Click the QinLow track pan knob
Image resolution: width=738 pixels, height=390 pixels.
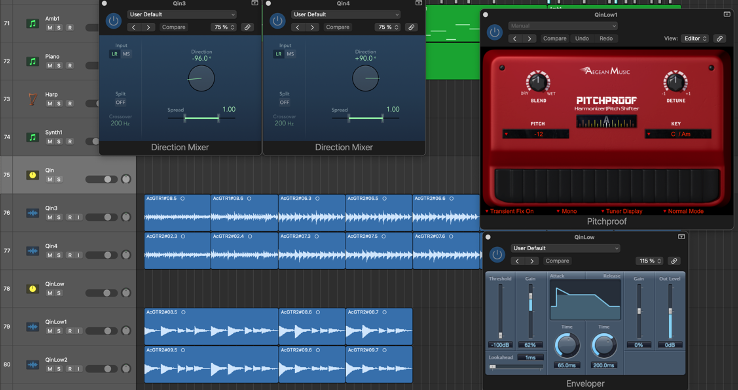coord(126,293)
